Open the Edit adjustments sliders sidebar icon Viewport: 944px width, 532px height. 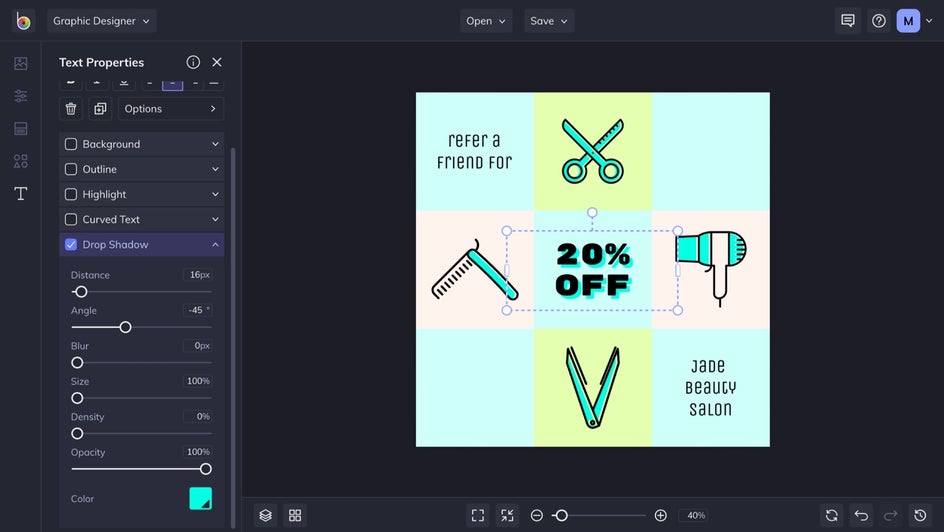[20, 96]
